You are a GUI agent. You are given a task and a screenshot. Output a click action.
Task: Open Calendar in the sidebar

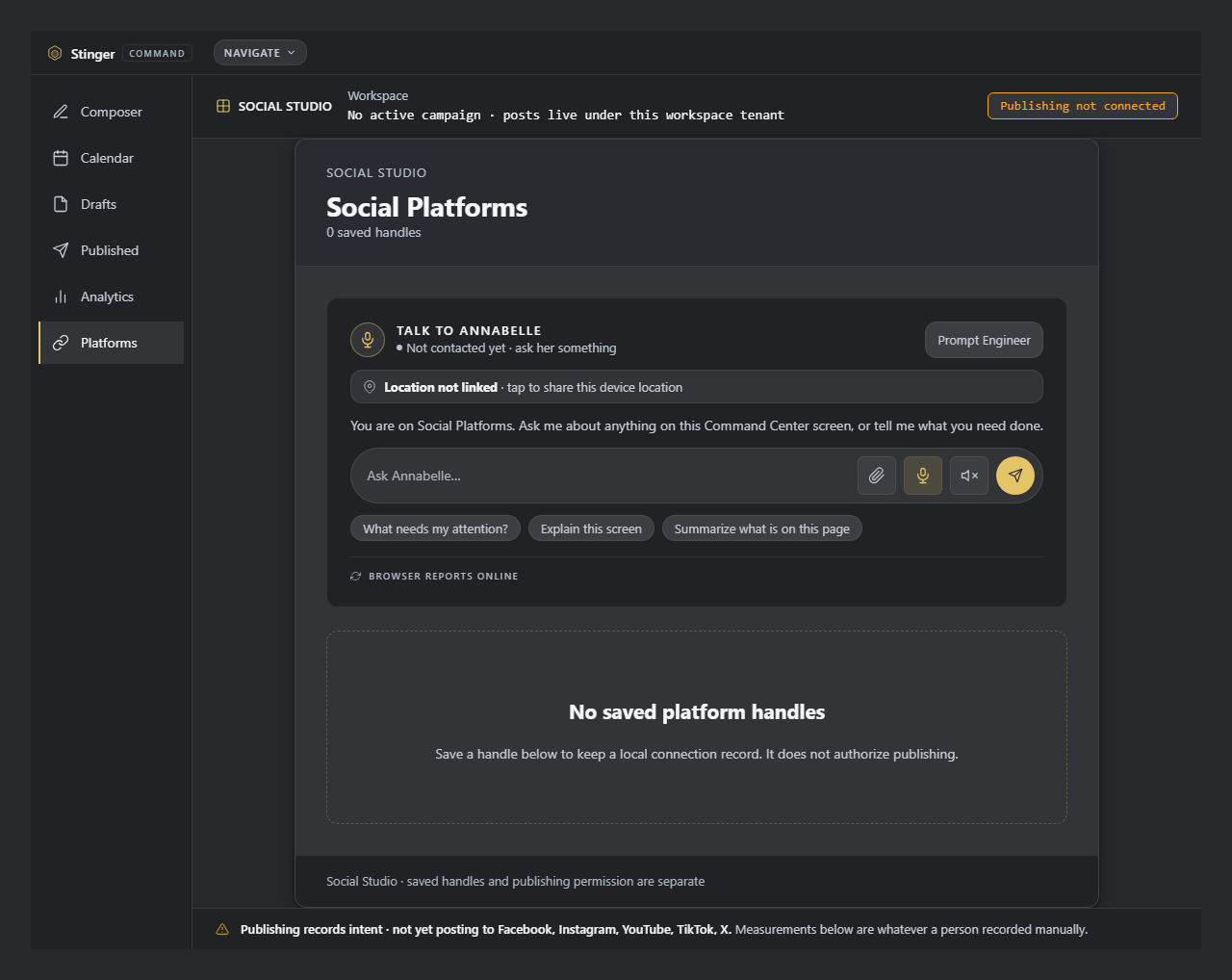tap(112, 158)
